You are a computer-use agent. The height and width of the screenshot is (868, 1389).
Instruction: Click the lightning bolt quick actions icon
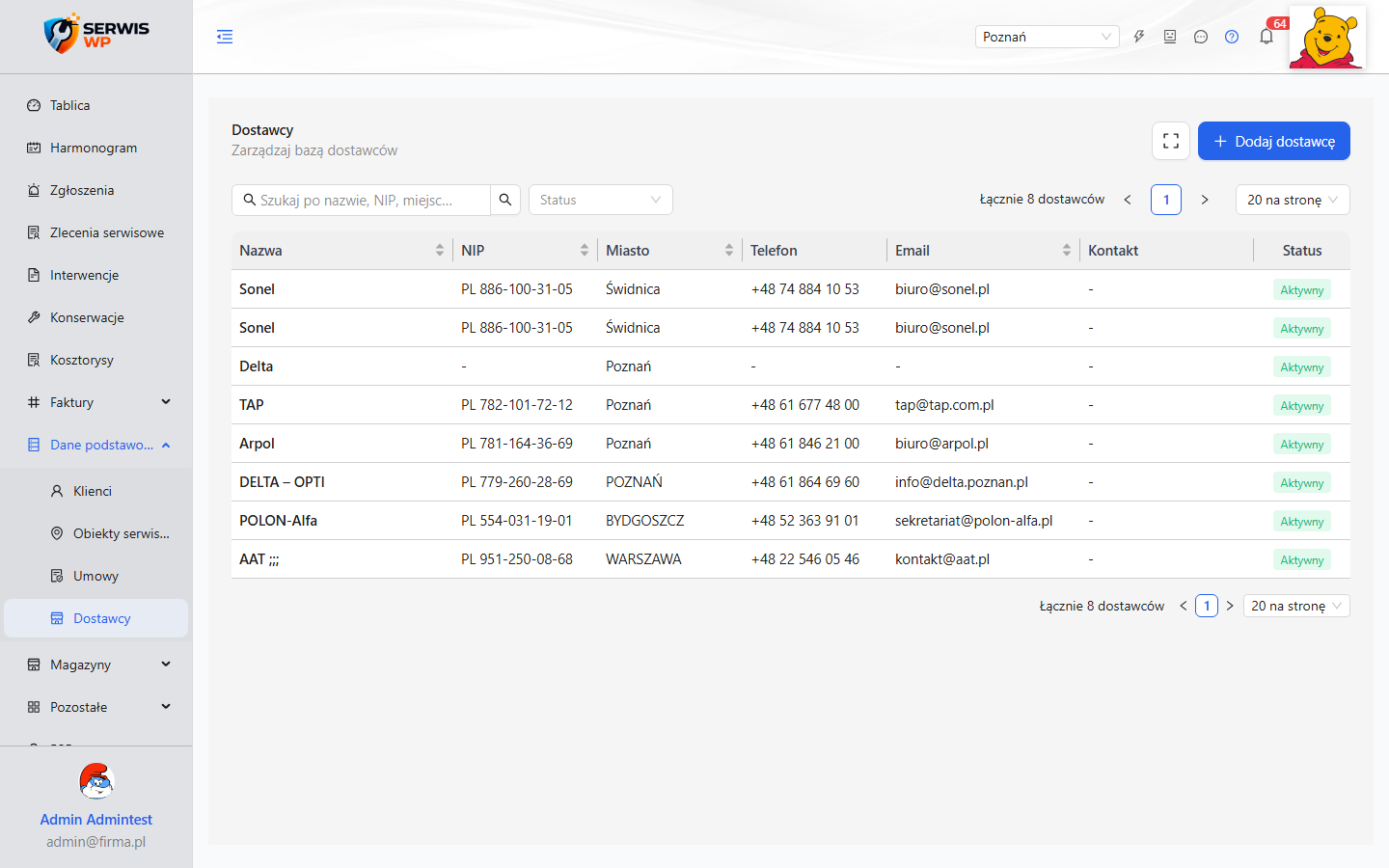coord(1139,37)
